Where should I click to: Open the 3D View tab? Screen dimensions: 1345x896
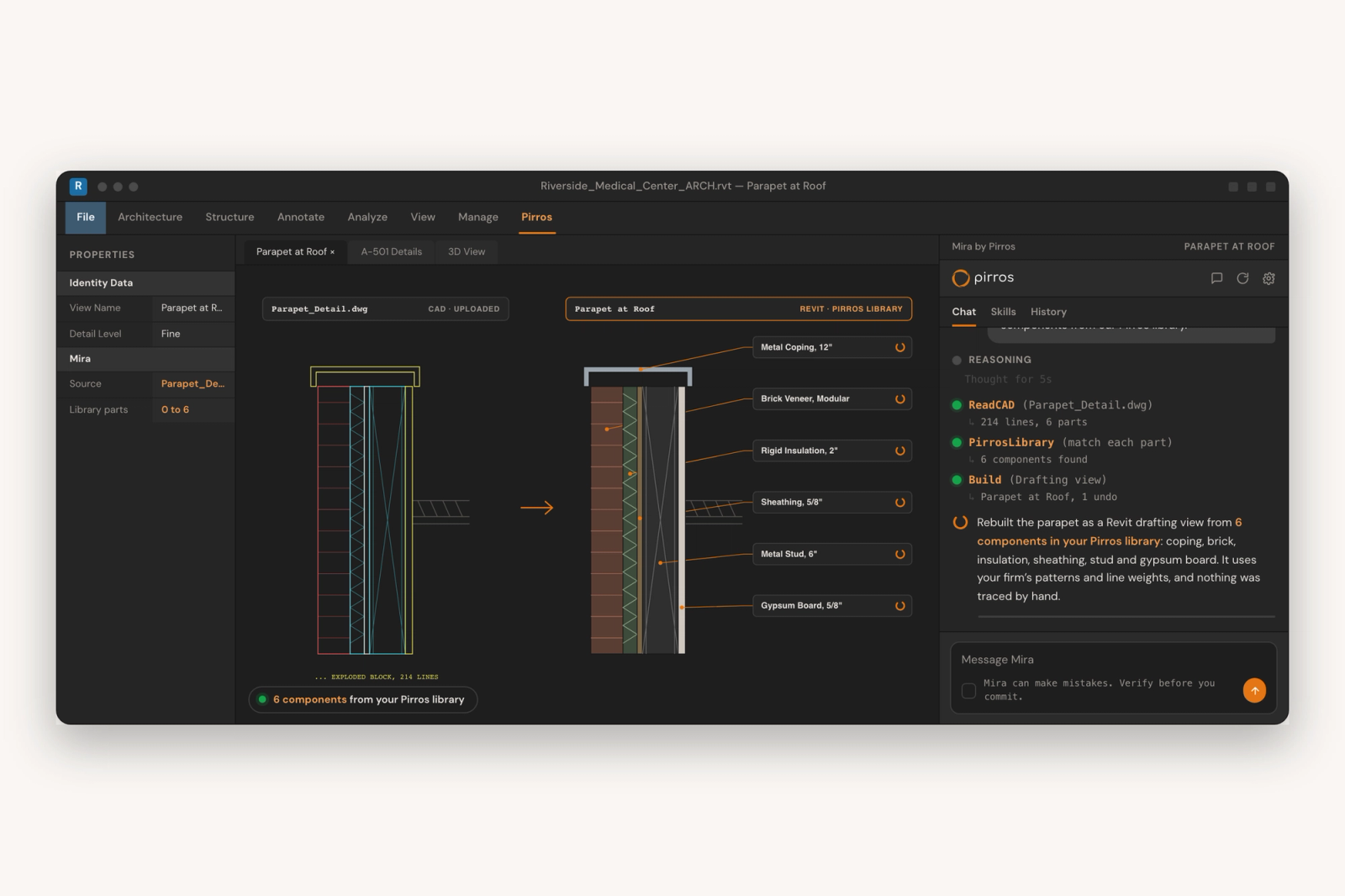tap(467, 251)
